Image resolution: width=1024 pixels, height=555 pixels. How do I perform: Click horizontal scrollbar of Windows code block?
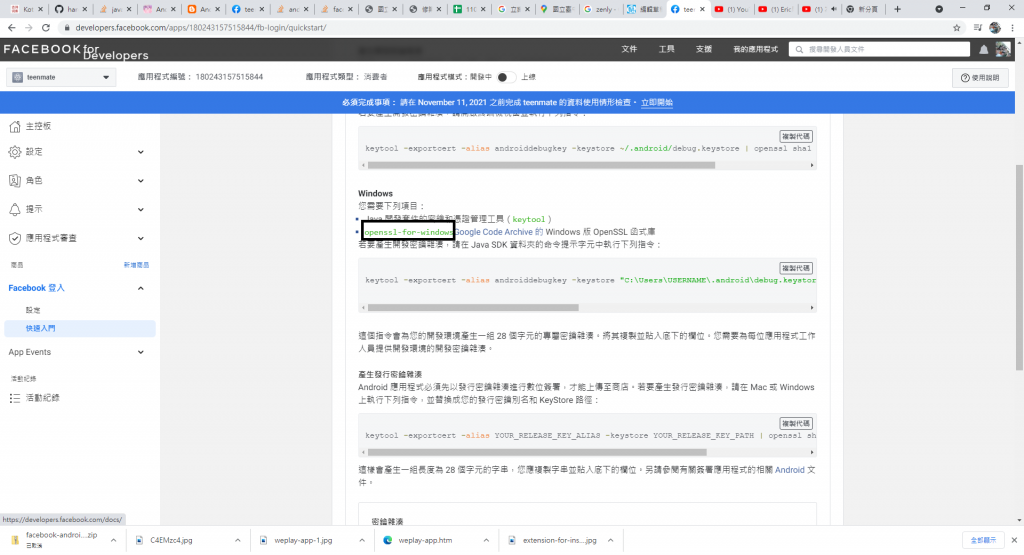[x=473, y=308]
